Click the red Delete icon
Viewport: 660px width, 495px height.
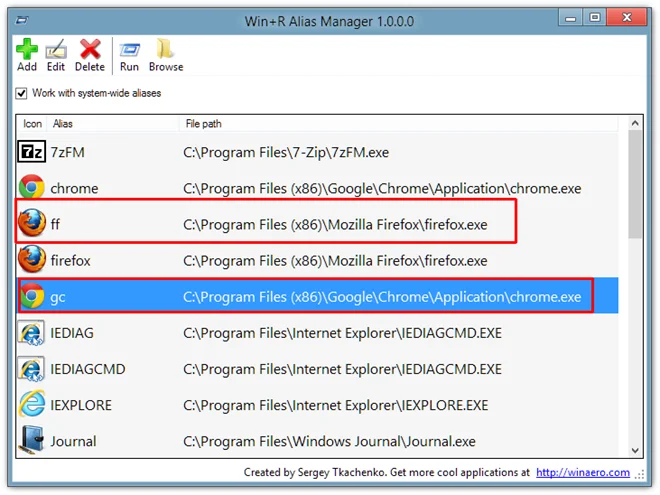click(x=90, y=49)
